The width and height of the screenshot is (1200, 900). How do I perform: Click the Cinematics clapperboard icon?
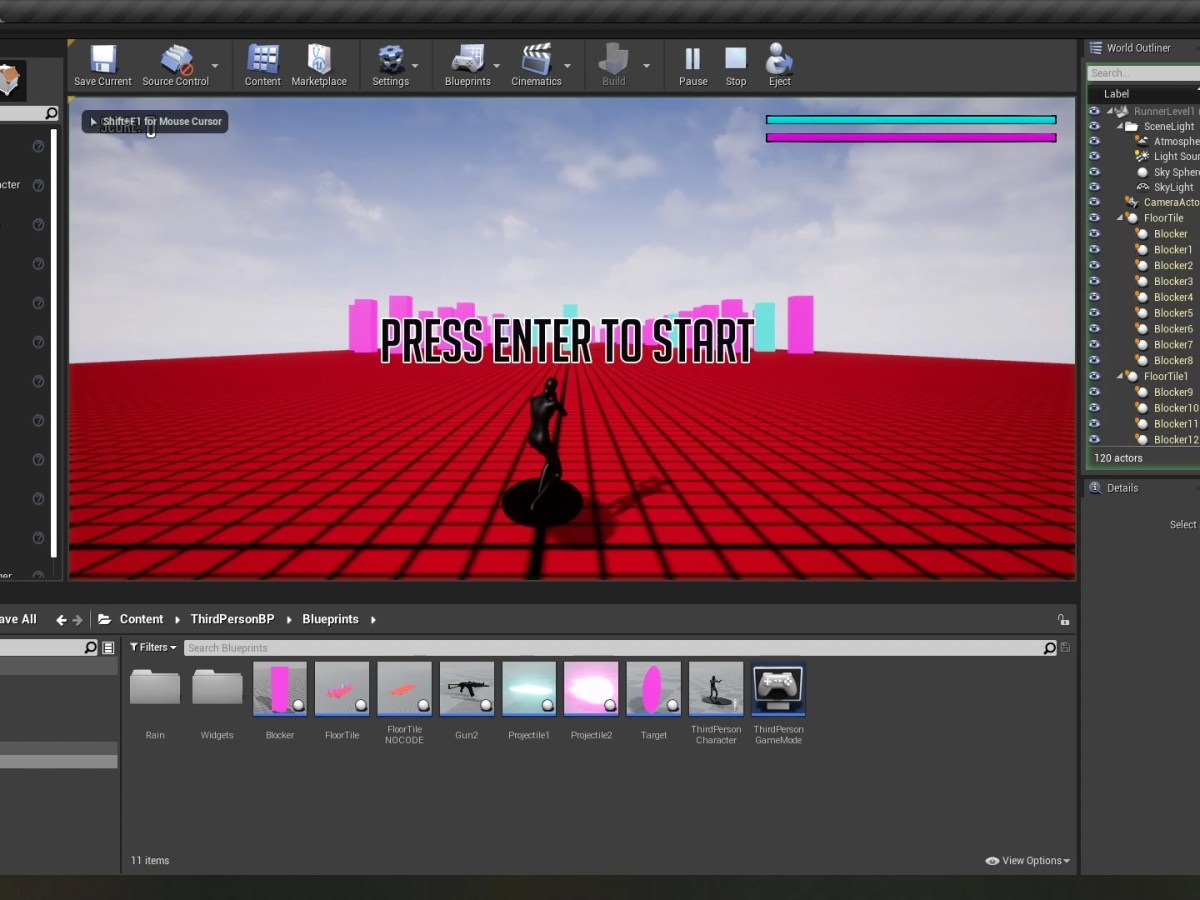coord(536,60)
